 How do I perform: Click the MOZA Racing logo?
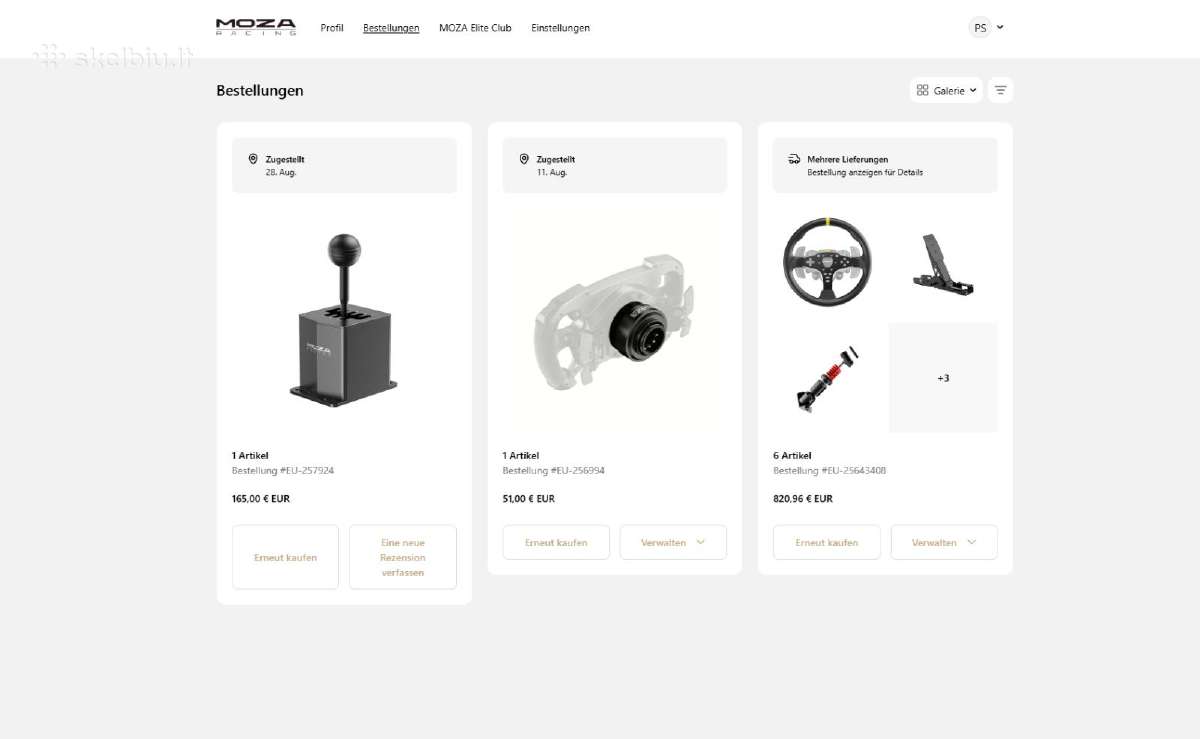coord(256,27)
